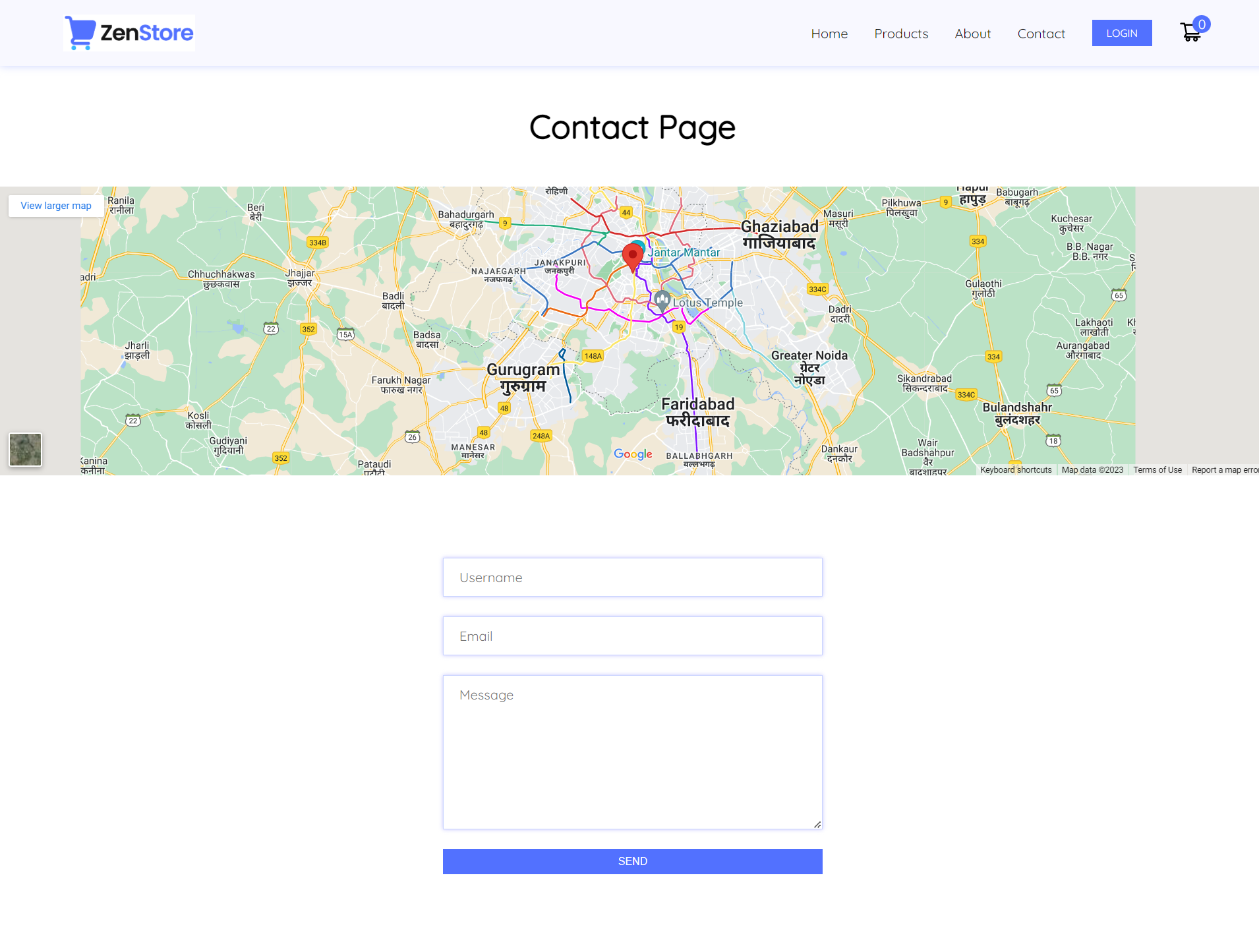Click the ZenStore logo

tap(129, 33)
